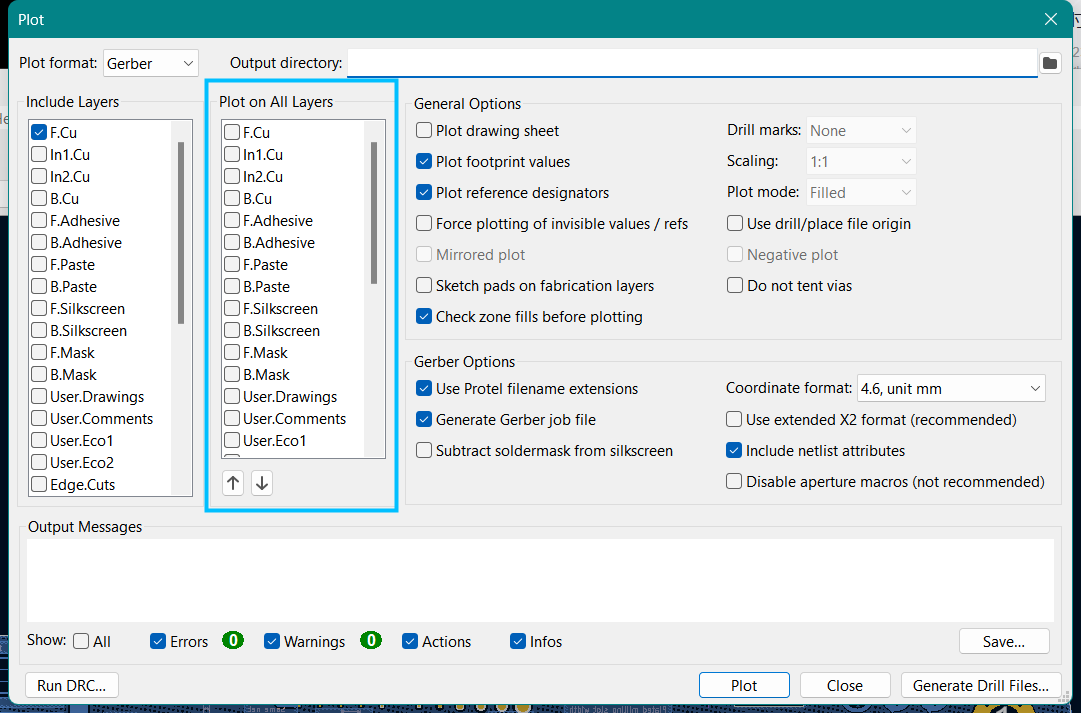Enable Disable aperture macros option
The image size is (1081, 713).
734,481
